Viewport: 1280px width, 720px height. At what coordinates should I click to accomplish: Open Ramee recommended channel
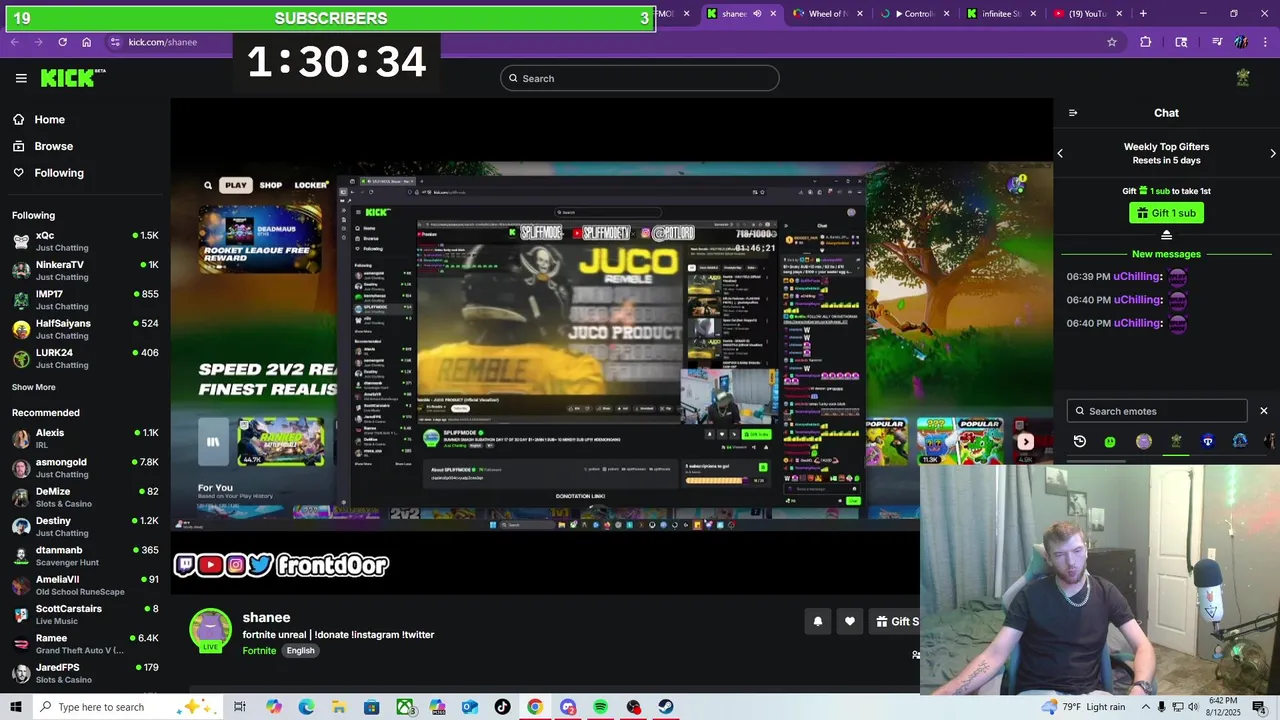pos(85,643)
